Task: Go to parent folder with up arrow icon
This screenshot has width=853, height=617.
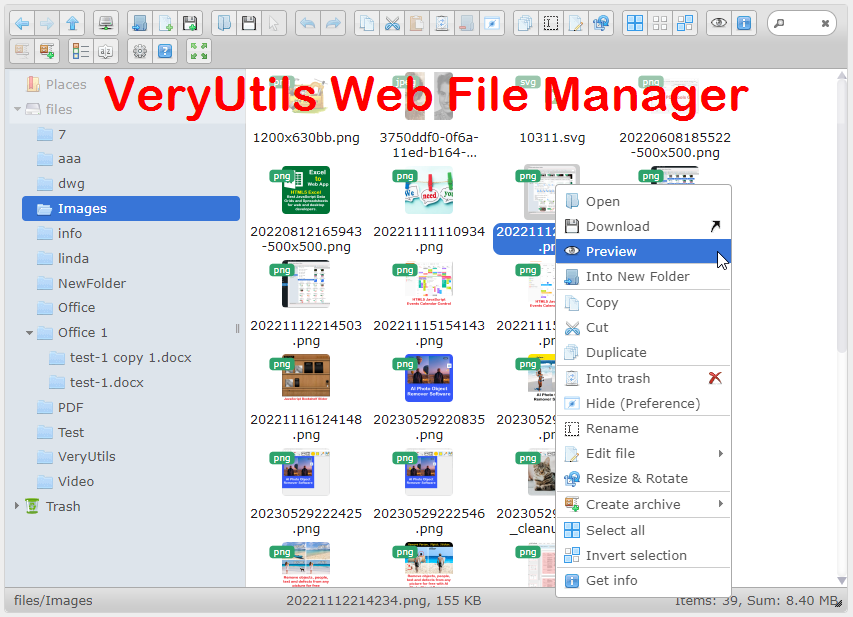Action: point(72,23)
